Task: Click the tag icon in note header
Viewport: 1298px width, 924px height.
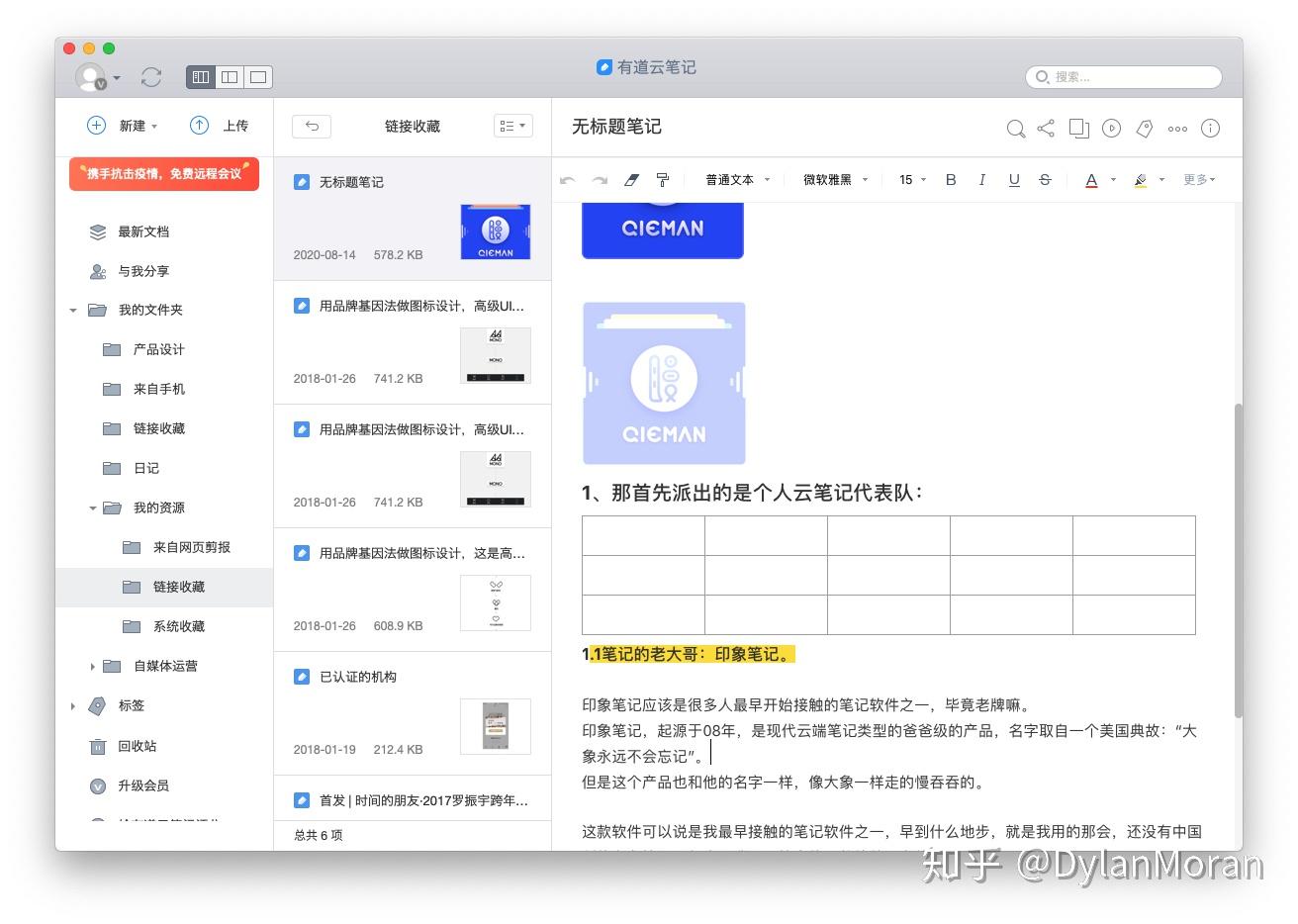Action: (1145, 129)
